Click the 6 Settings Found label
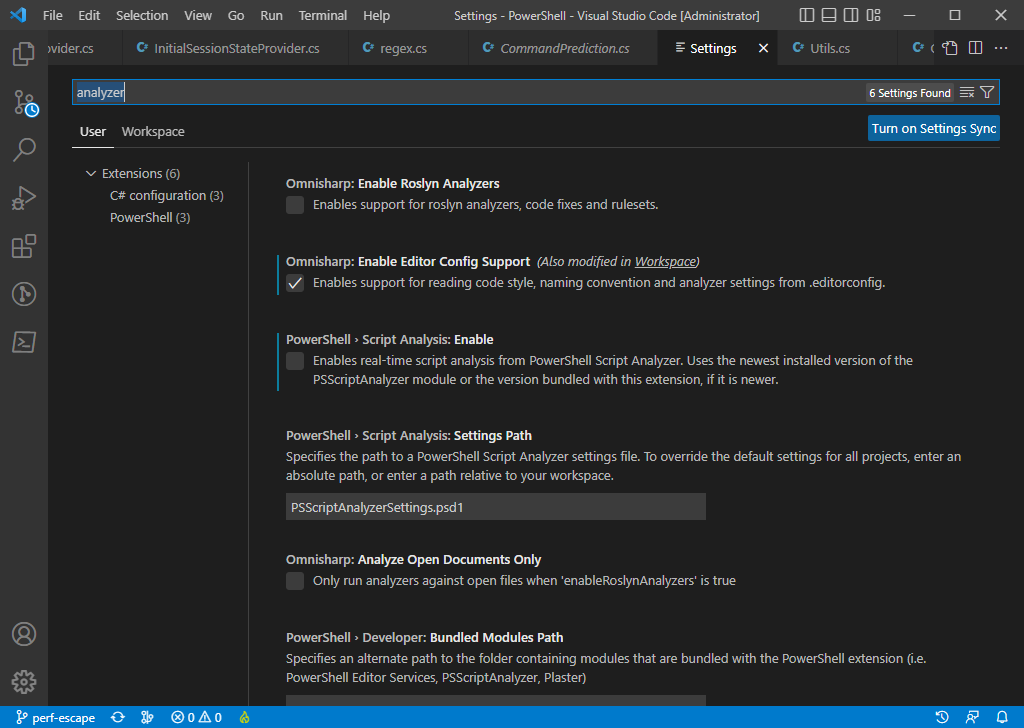This screenshot has width=1024, height=728. (x=910, y=93)
